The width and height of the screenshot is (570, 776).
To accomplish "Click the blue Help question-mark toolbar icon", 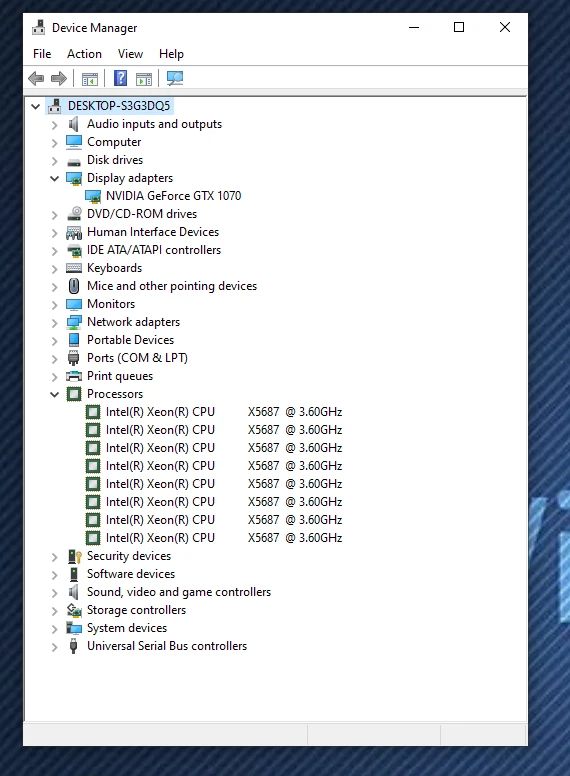I will click(120, 78).
